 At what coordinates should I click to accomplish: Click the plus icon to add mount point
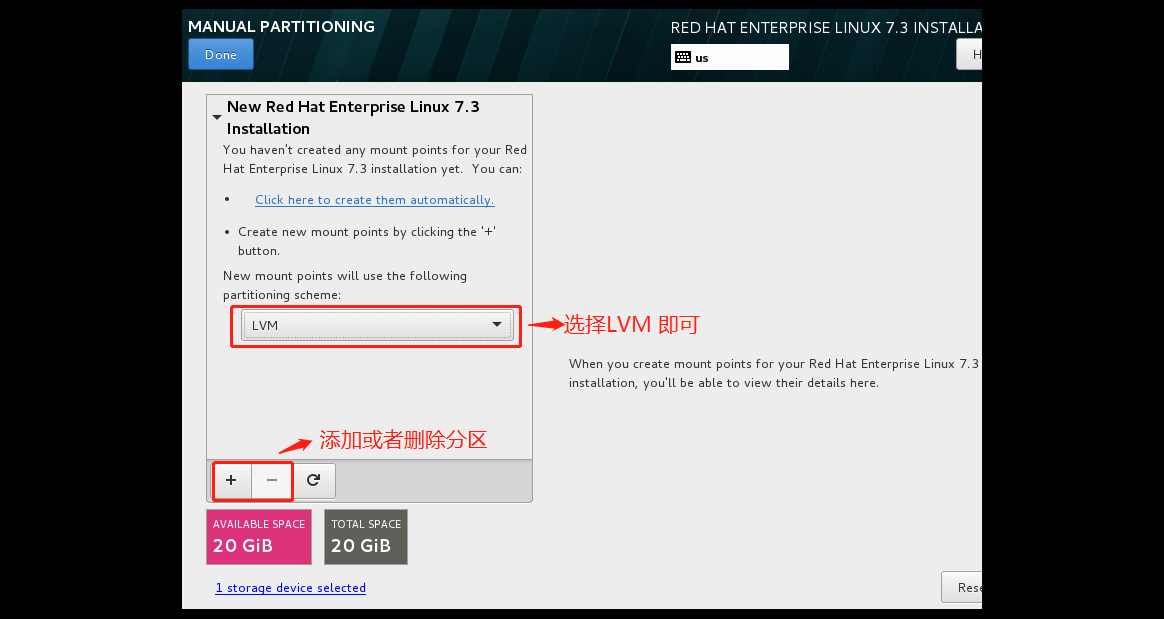click(x=232, y=480)
